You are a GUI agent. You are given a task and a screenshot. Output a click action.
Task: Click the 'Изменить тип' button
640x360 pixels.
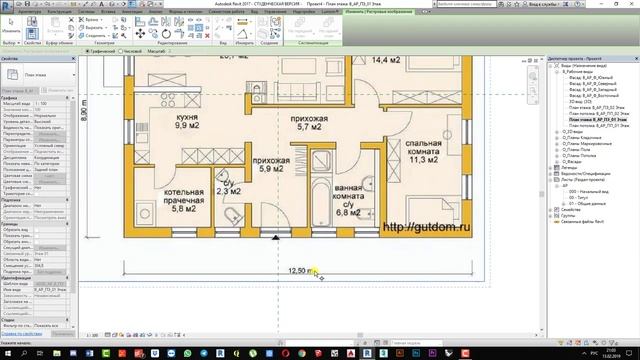click(58, 91)
